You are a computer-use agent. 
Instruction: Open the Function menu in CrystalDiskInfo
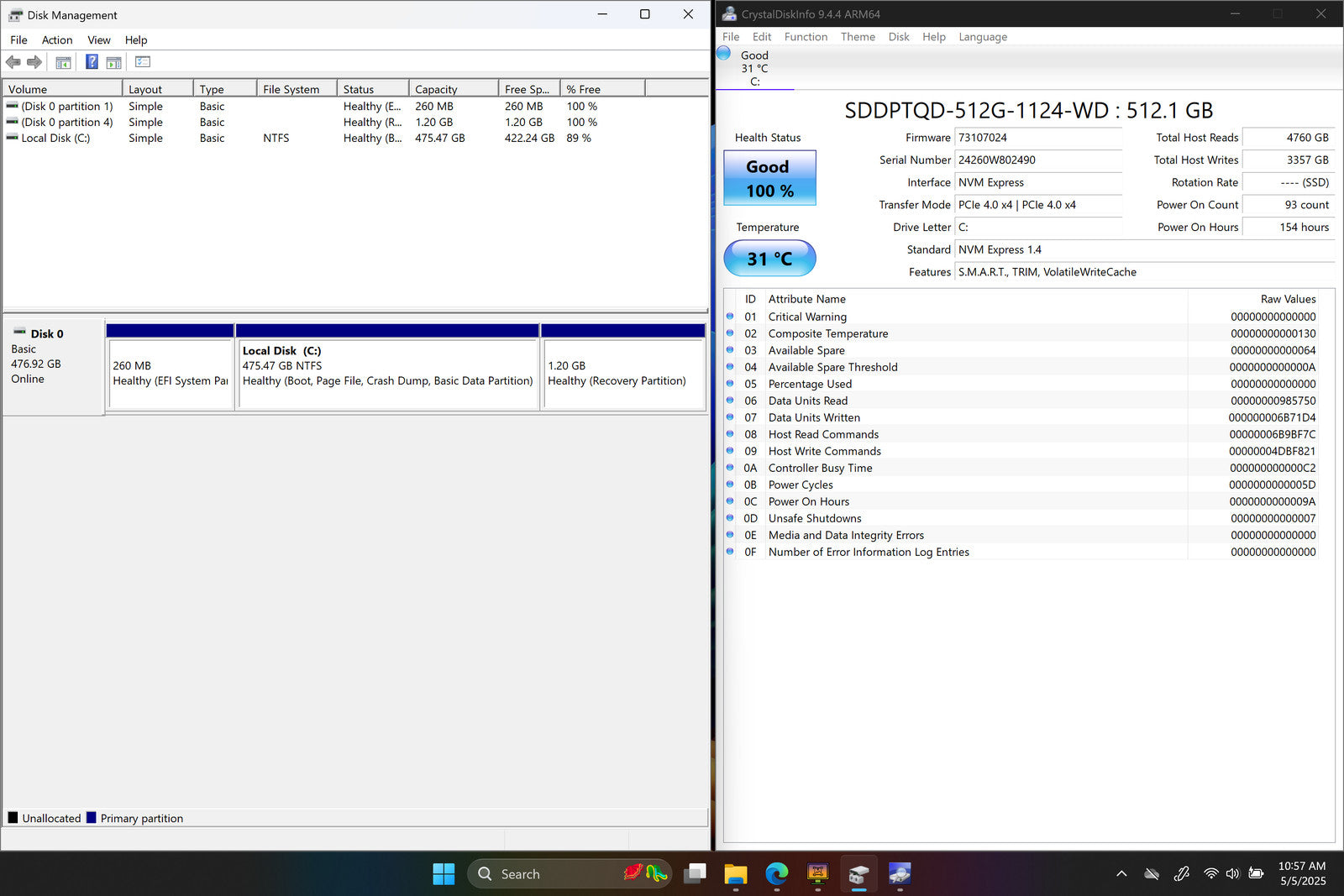click(x=806, y=37)
